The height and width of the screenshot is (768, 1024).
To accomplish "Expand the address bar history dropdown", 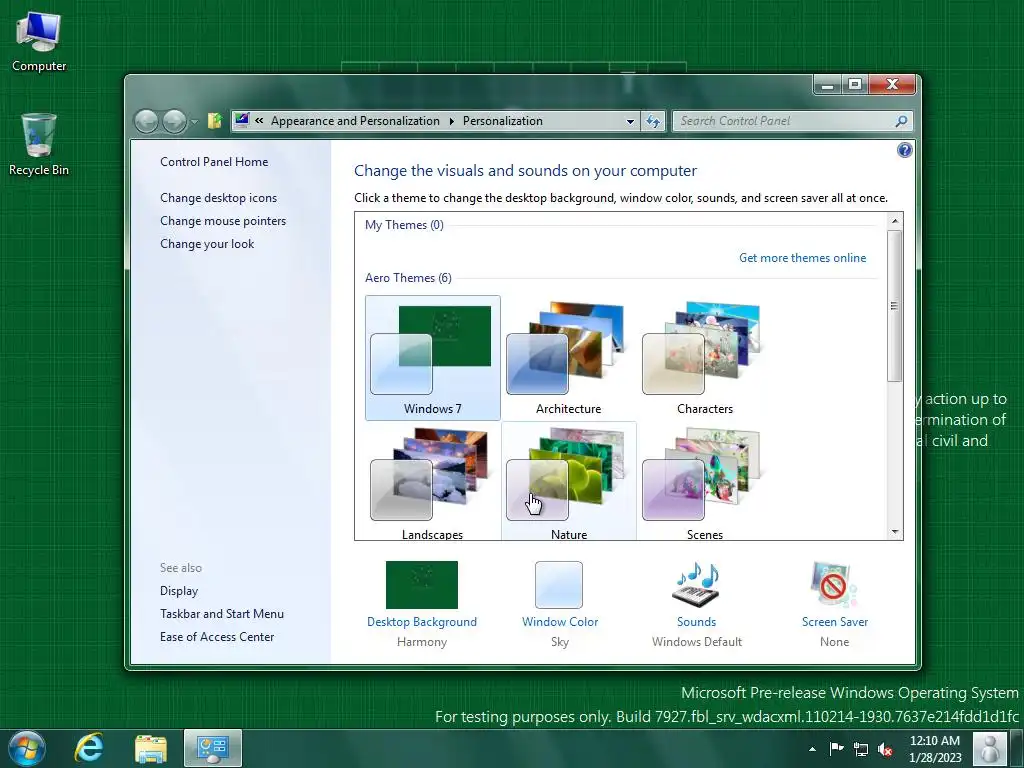I will [630, 121].
